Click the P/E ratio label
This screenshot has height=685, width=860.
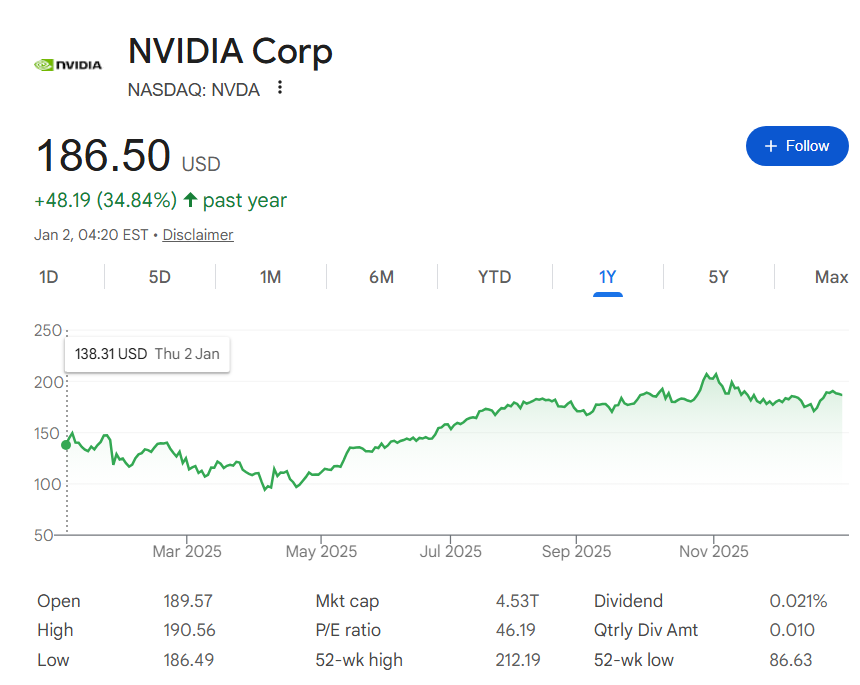348,630
